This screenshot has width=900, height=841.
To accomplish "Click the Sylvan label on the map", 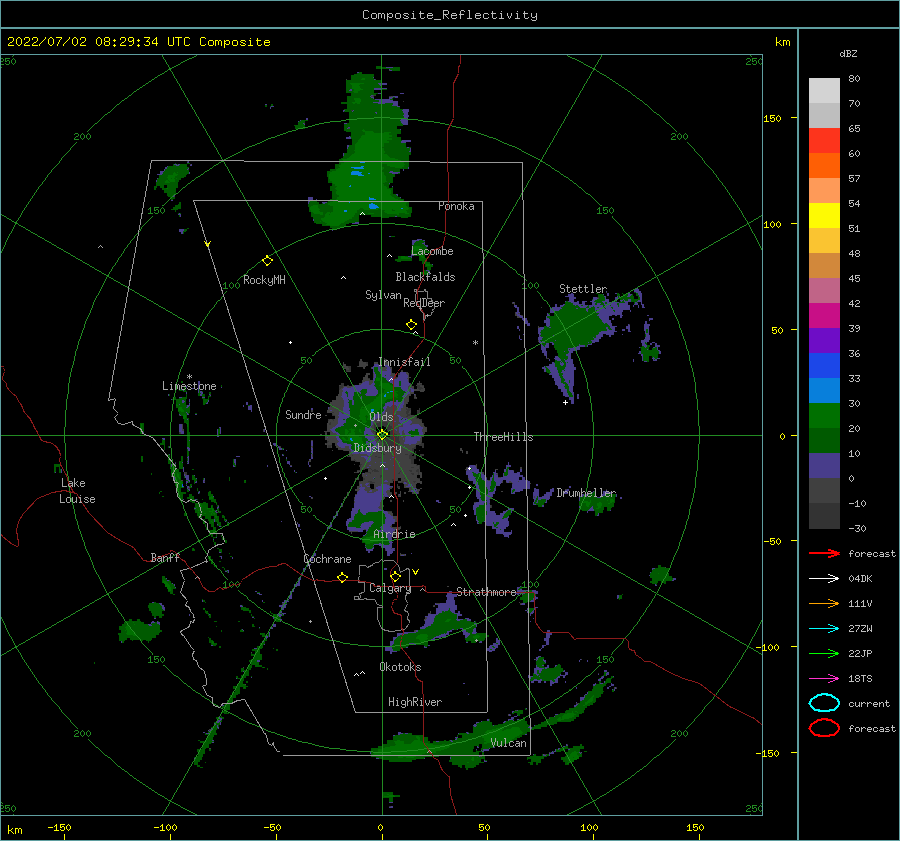I will point(383,295).
